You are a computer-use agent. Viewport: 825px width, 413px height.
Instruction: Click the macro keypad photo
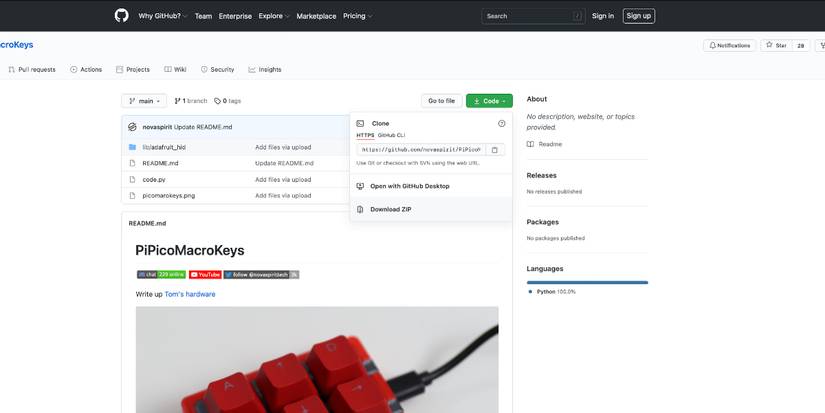pos(317,359)
